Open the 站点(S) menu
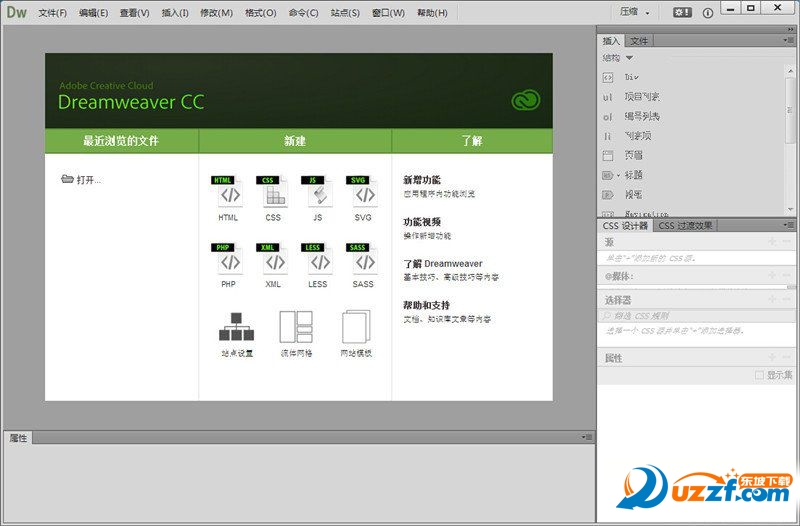The height and width of the screenshot is (526, 800). (x=345, y=13)
